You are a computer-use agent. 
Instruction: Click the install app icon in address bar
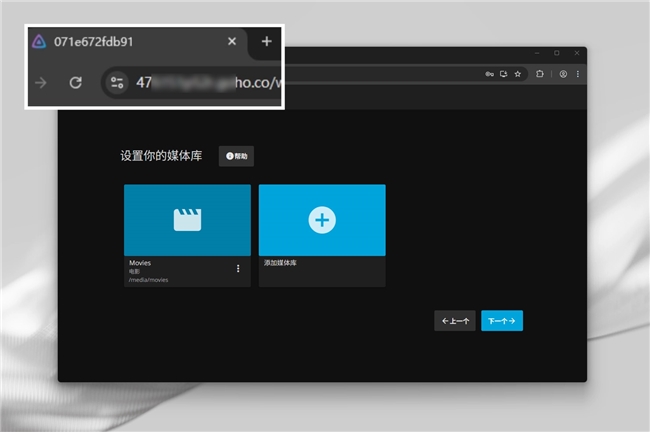point(504,74)
